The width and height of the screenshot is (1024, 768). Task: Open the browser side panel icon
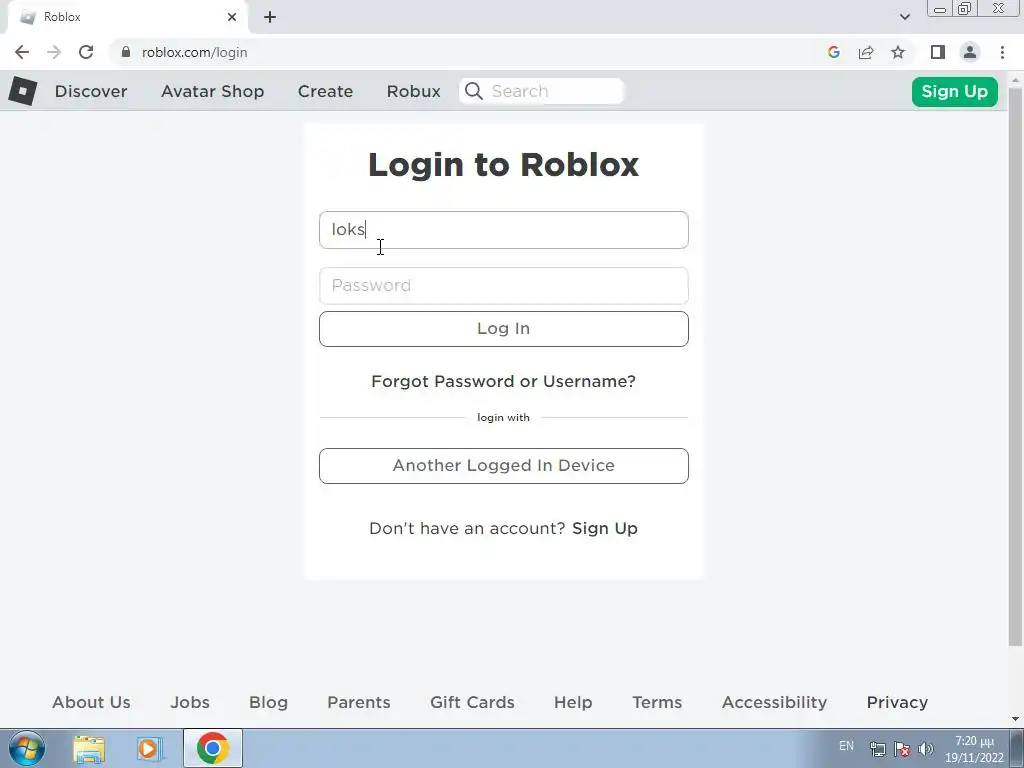coord(938,52)
